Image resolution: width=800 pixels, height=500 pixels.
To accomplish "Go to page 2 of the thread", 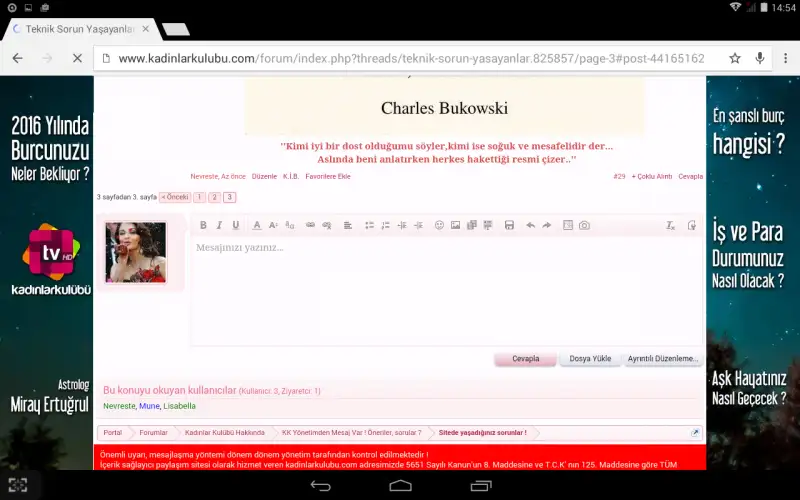I will click(215, 198).
